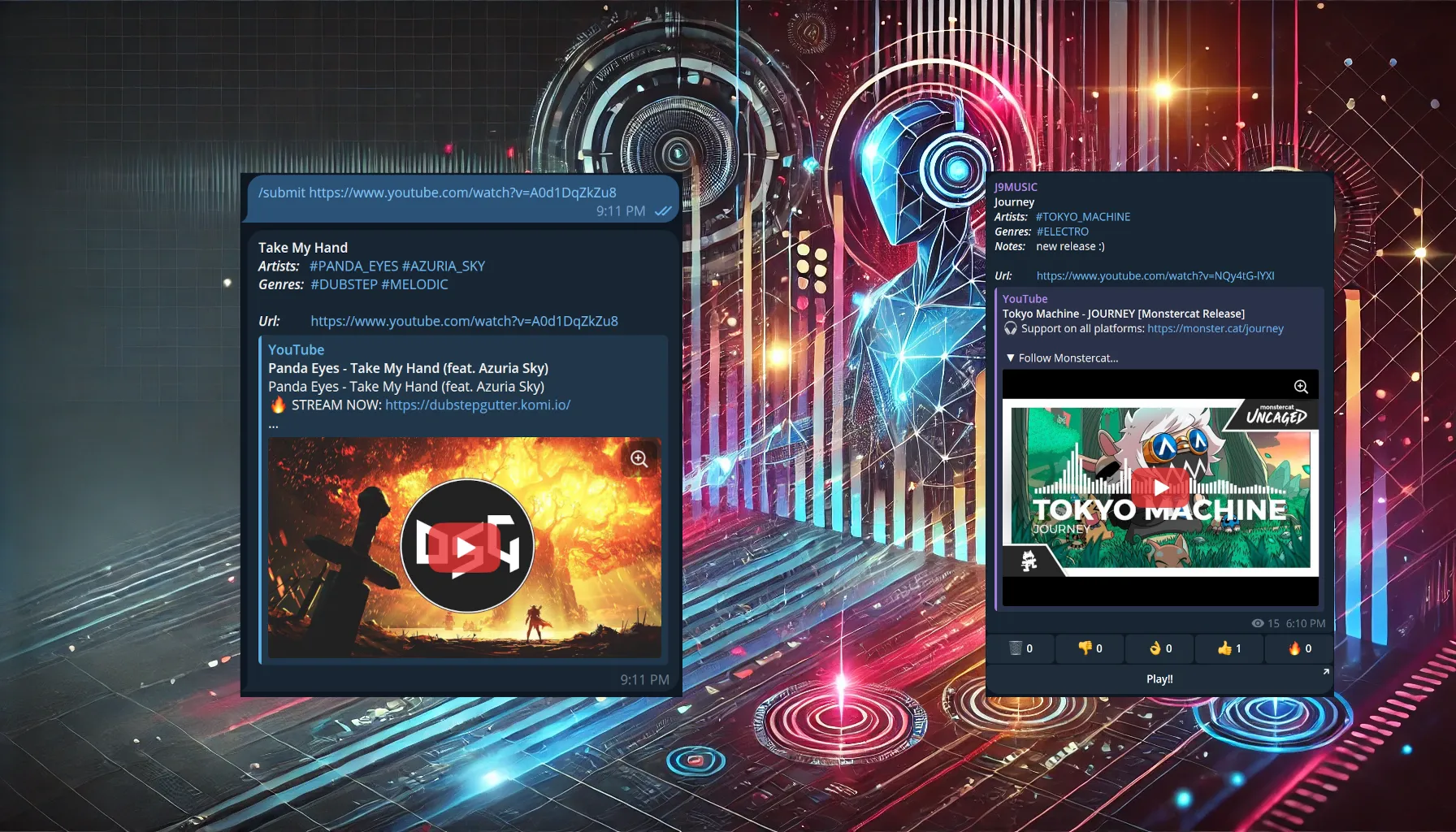Image resolution: width=1456 pixels, height=832 pixels.
Task: Click the Panda Eyes - Take My Hand (feat. Azuria Sky) title
Action: pos(408,368)
